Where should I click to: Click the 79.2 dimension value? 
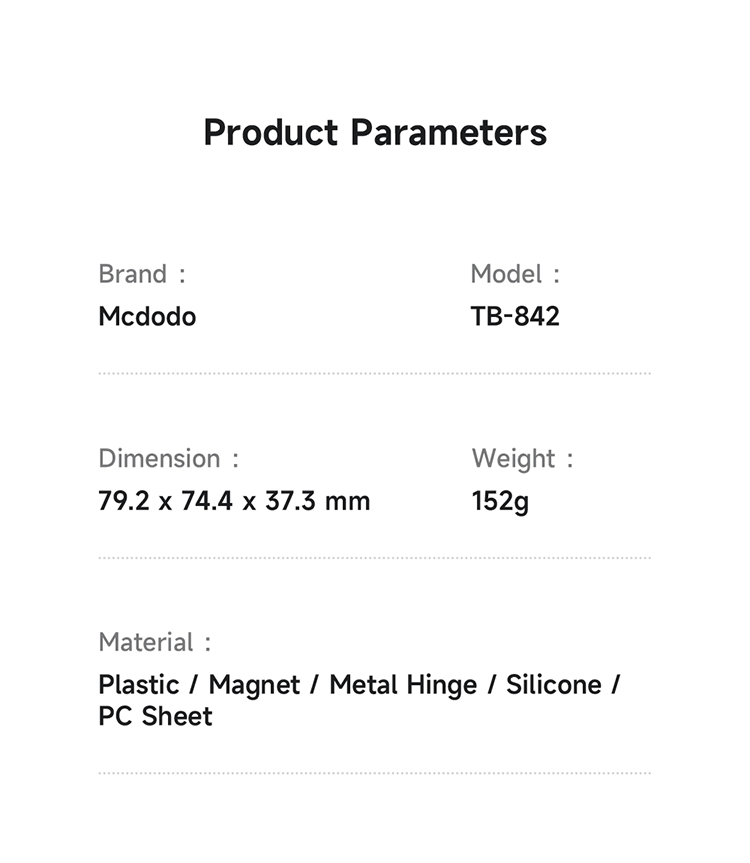coord(124,501)
